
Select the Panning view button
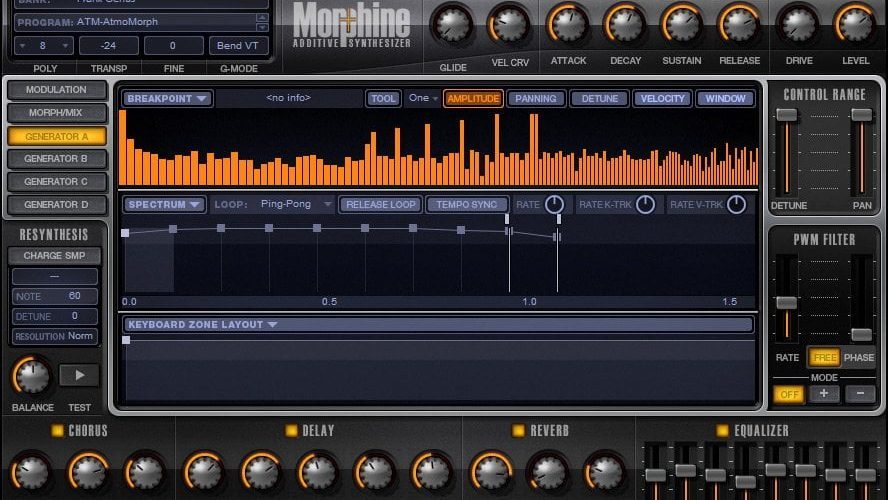click(x=536, y=99)
